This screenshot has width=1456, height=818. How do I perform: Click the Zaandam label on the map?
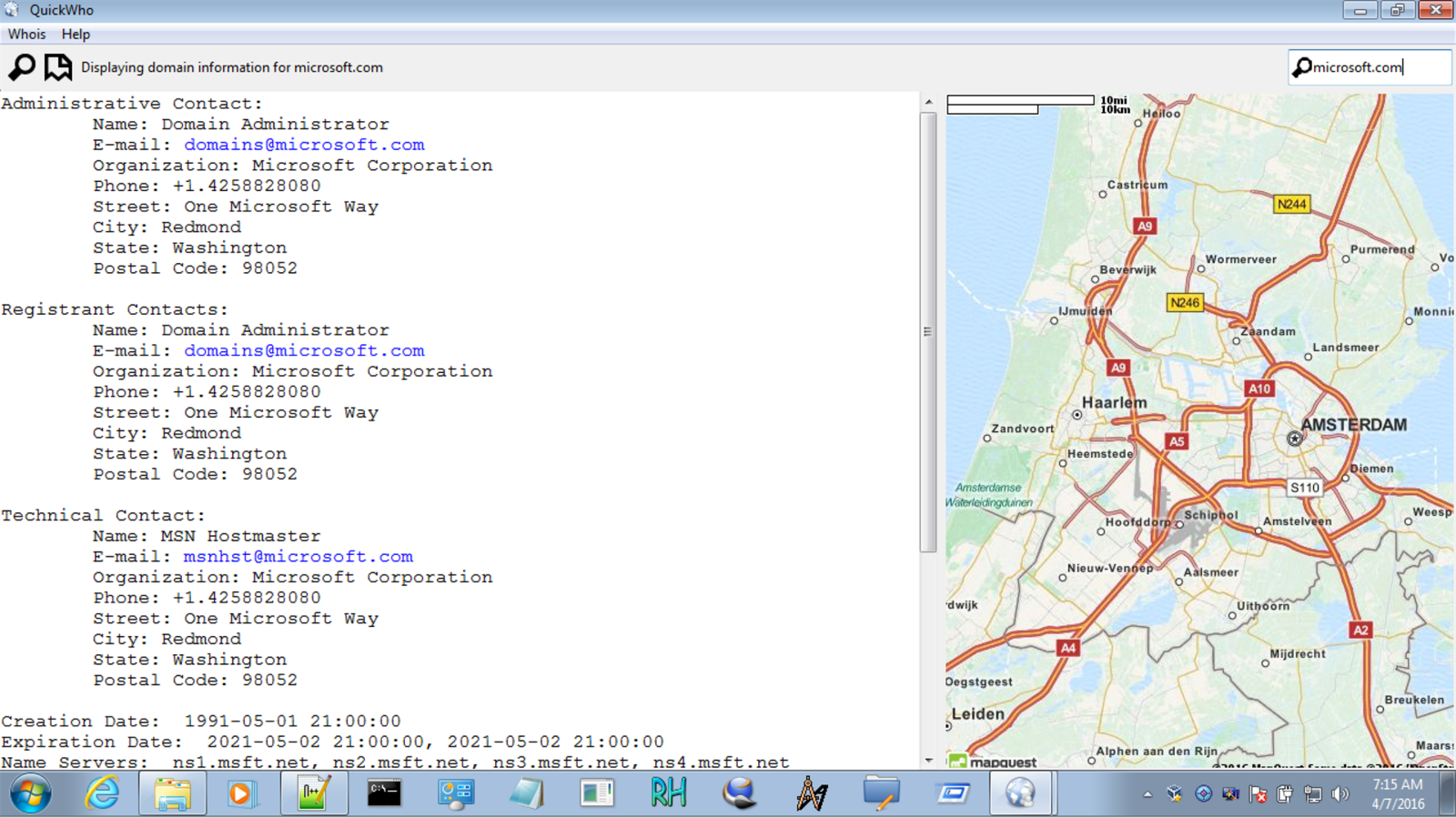click(x=1269, y=331)
